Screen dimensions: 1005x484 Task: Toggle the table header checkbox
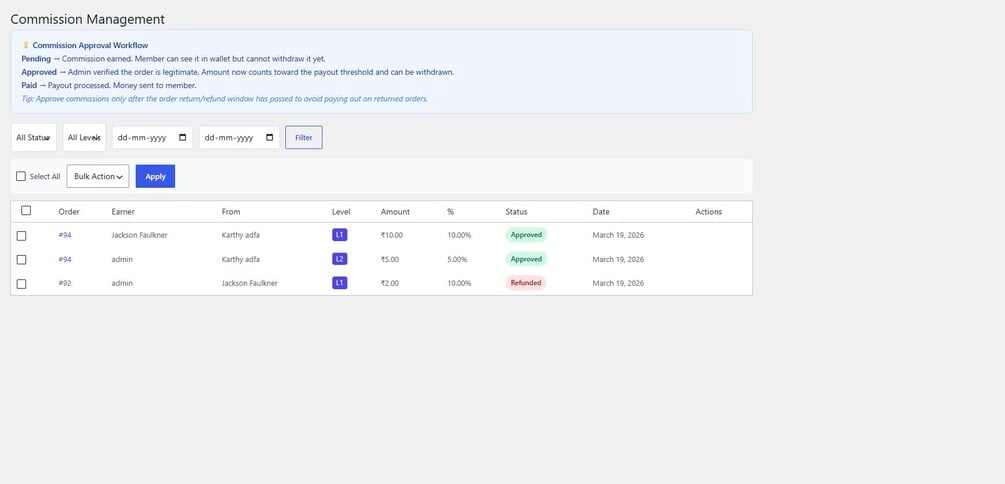coord(26,210)
